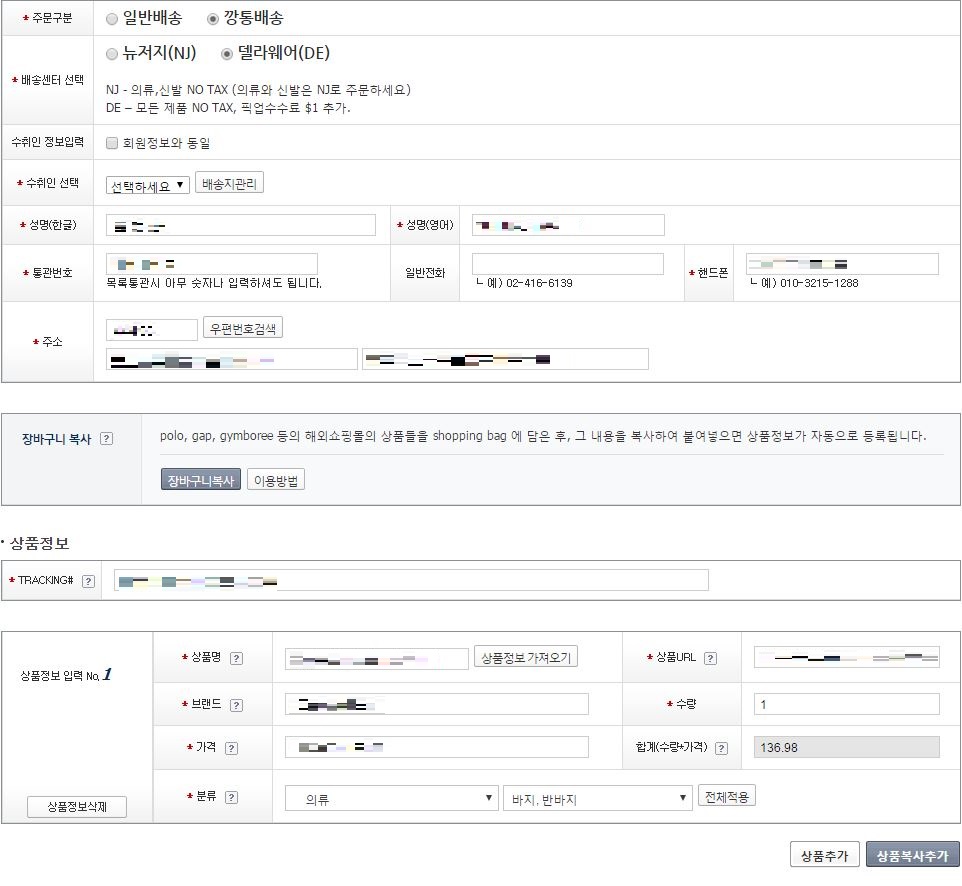Click 장바구니복사 button
This screenshot has width=962, height=886.
[200, 480]
